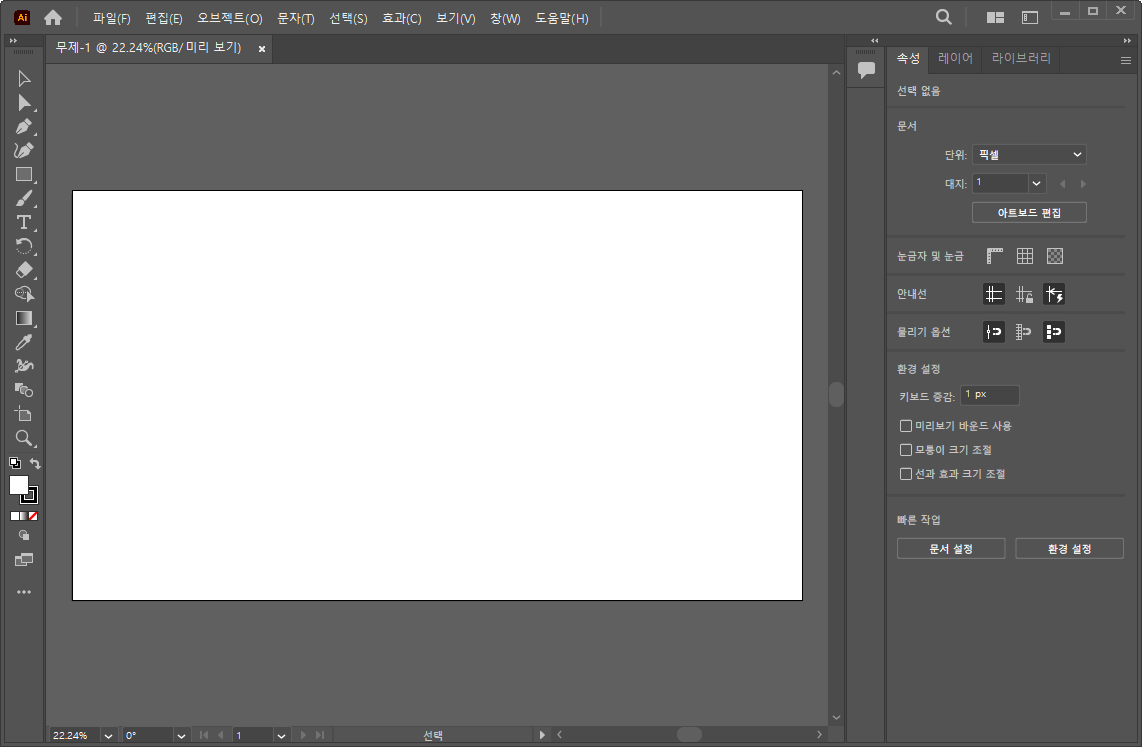
Task: Click the white Fill color swatch
Action: tap(18, 485)
